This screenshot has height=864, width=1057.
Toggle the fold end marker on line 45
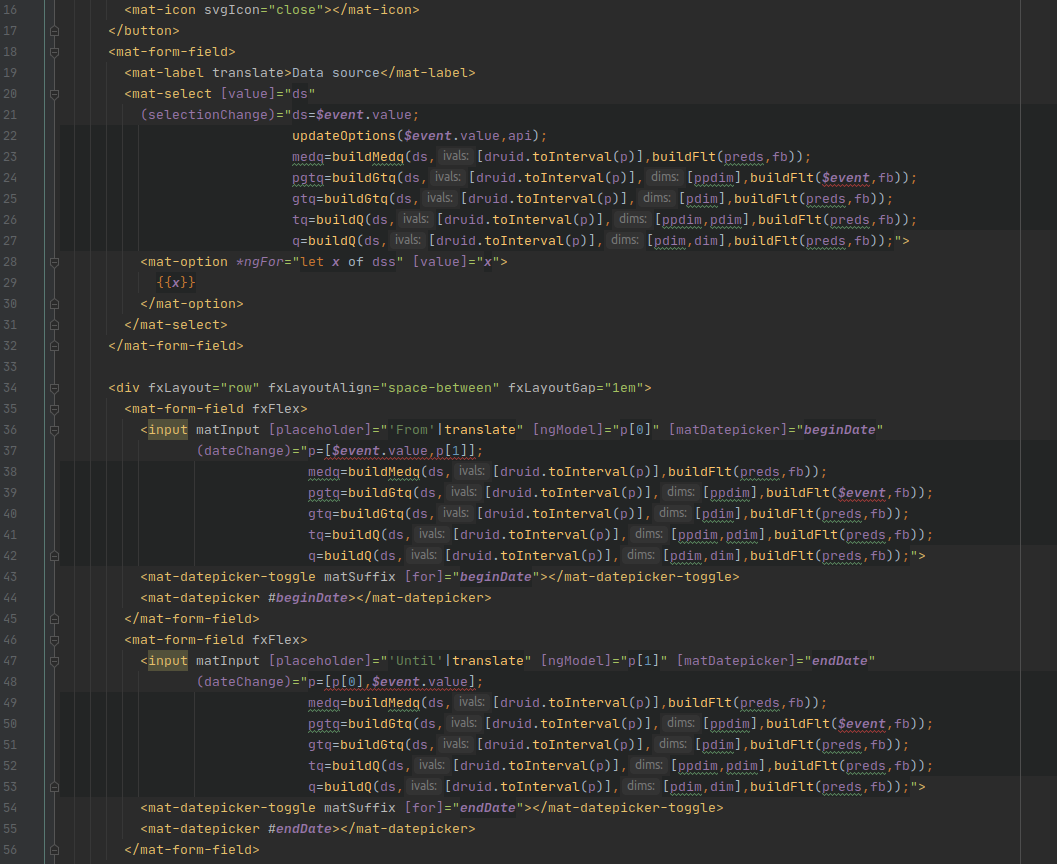(x=55, y=619)
